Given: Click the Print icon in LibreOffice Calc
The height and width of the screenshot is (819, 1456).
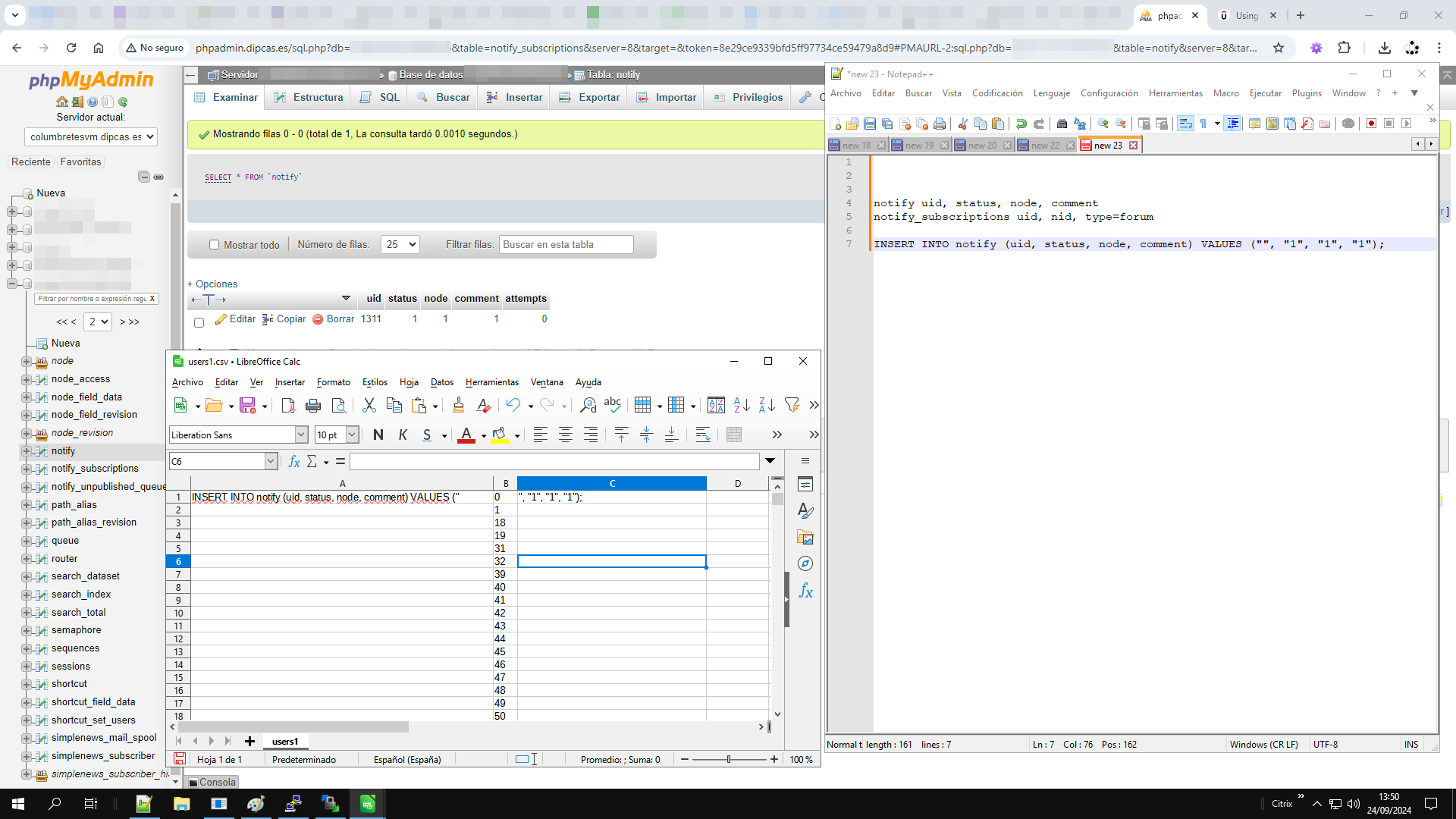Looking at the screenshot, I should (x=313, y=406).
